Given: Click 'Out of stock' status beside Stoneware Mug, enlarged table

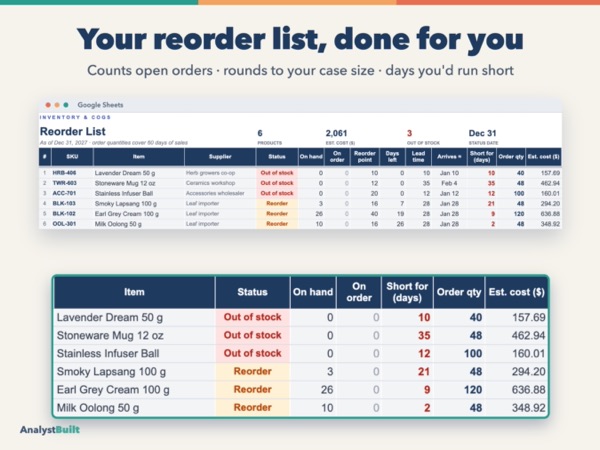Looking at the screenshot, I should click(253, 335).
